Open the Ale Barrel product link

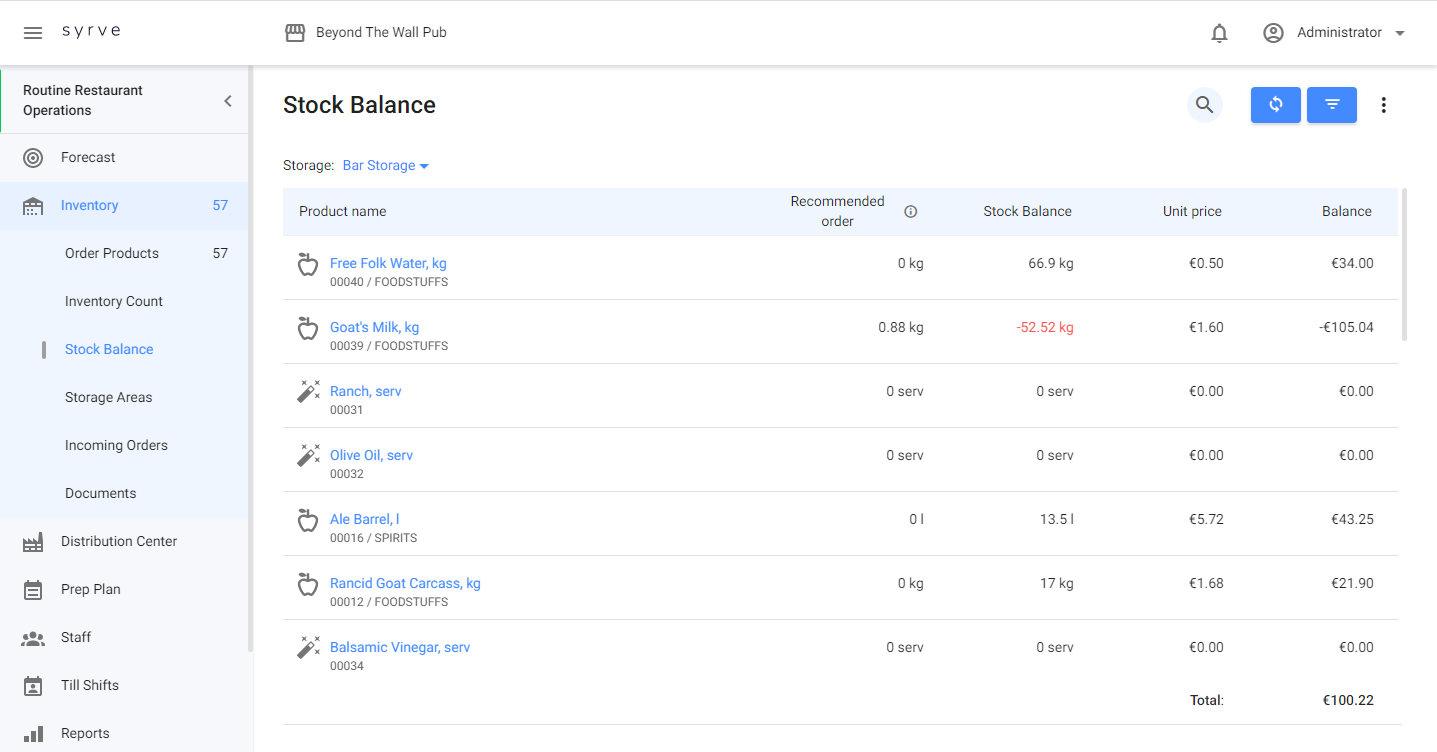tap(364, 519)
